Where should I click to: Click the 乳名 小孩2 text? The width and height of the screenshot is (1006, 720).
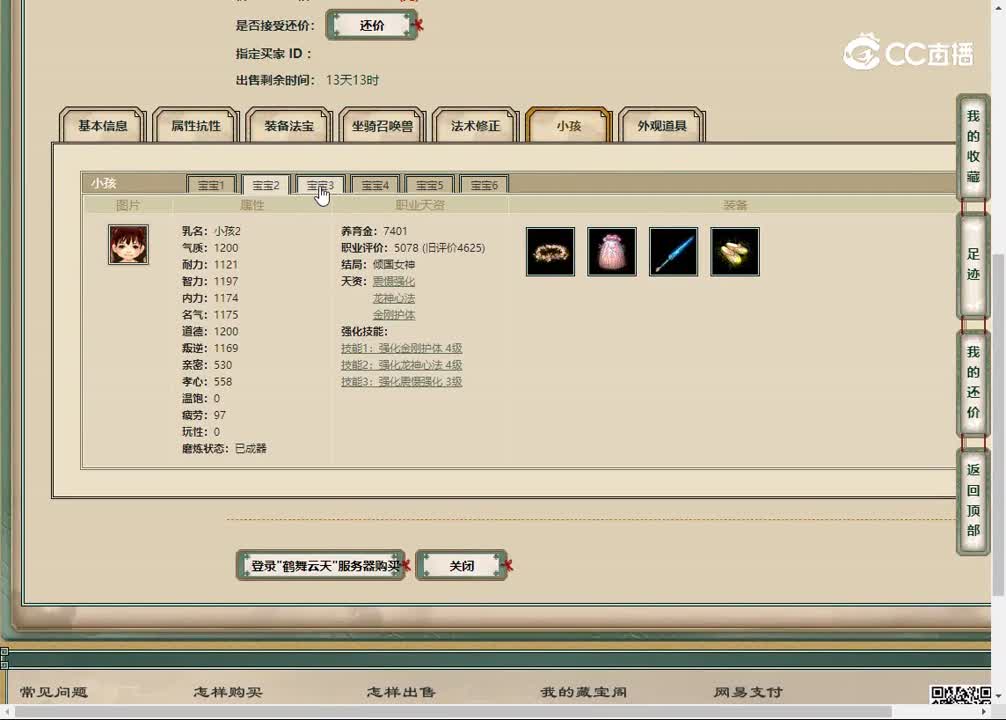pos(211,231)
